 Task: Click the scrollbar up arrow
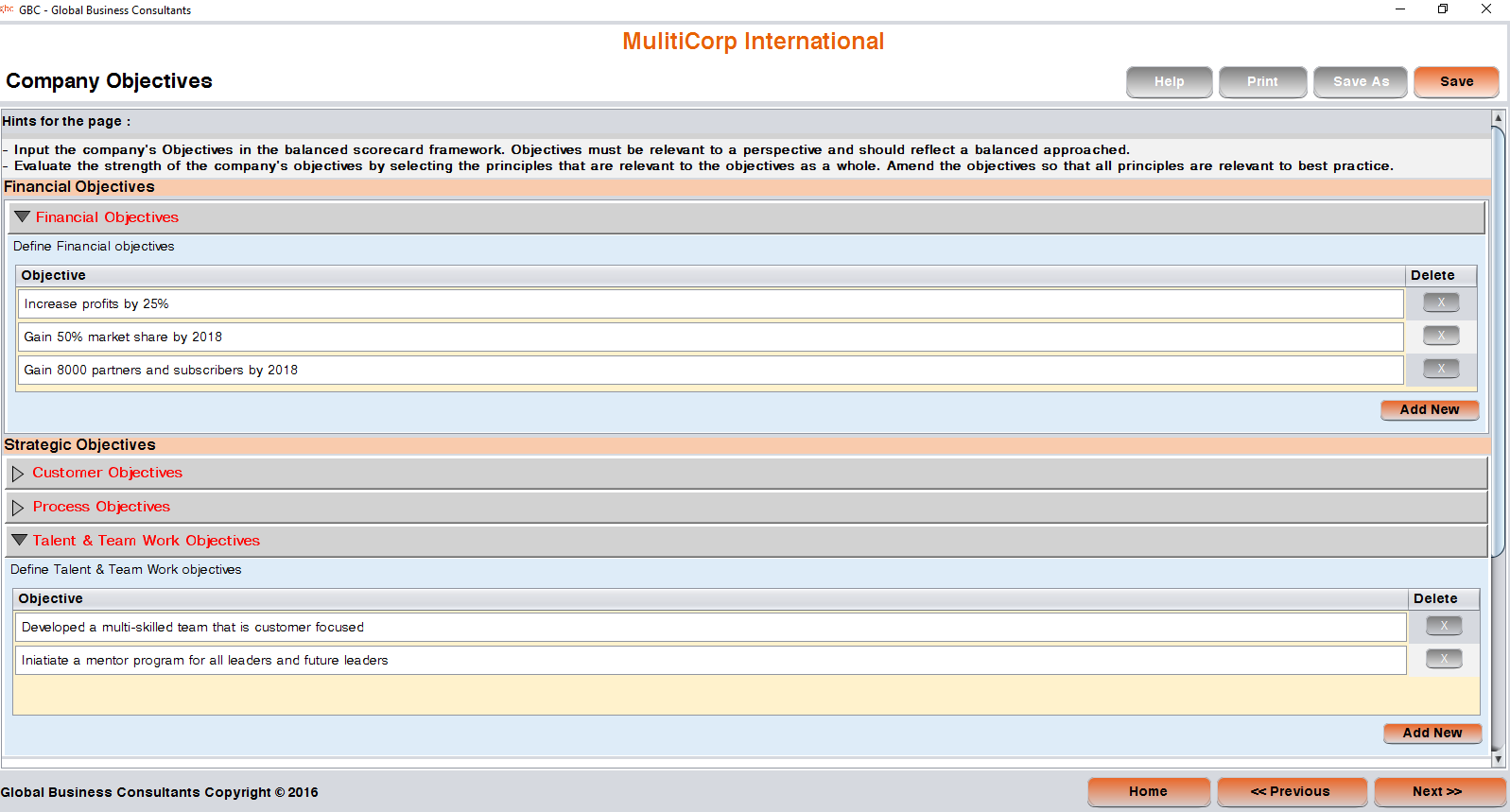(x=1498, y=118)
